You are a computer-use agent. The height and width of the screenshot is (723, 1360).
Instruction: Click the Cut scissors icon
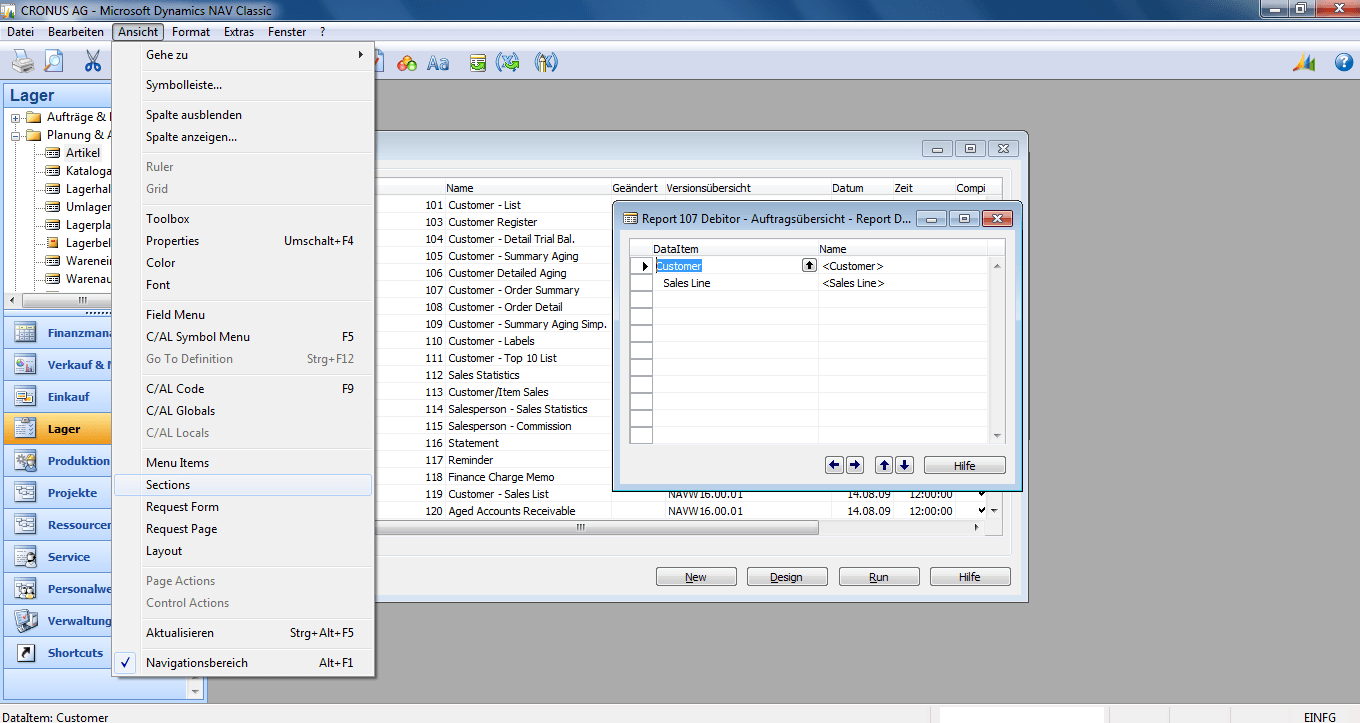coord(93,62)
